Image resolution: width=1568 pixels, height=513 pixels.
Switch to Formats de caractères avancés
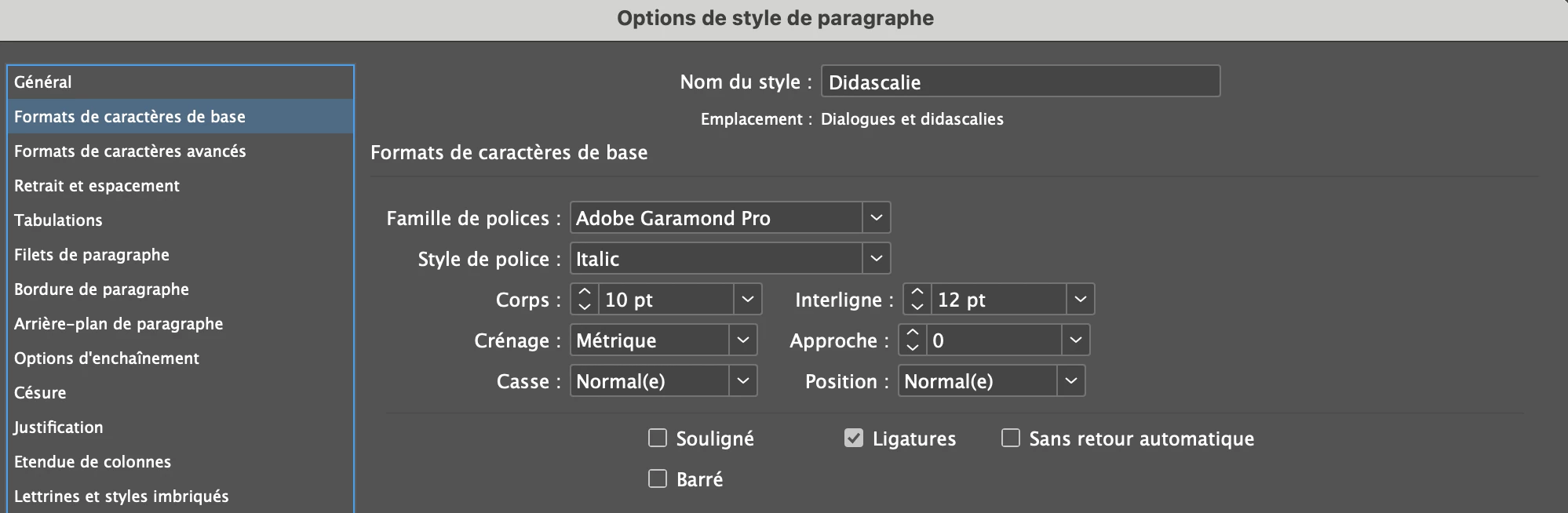(x=130, y=151)
